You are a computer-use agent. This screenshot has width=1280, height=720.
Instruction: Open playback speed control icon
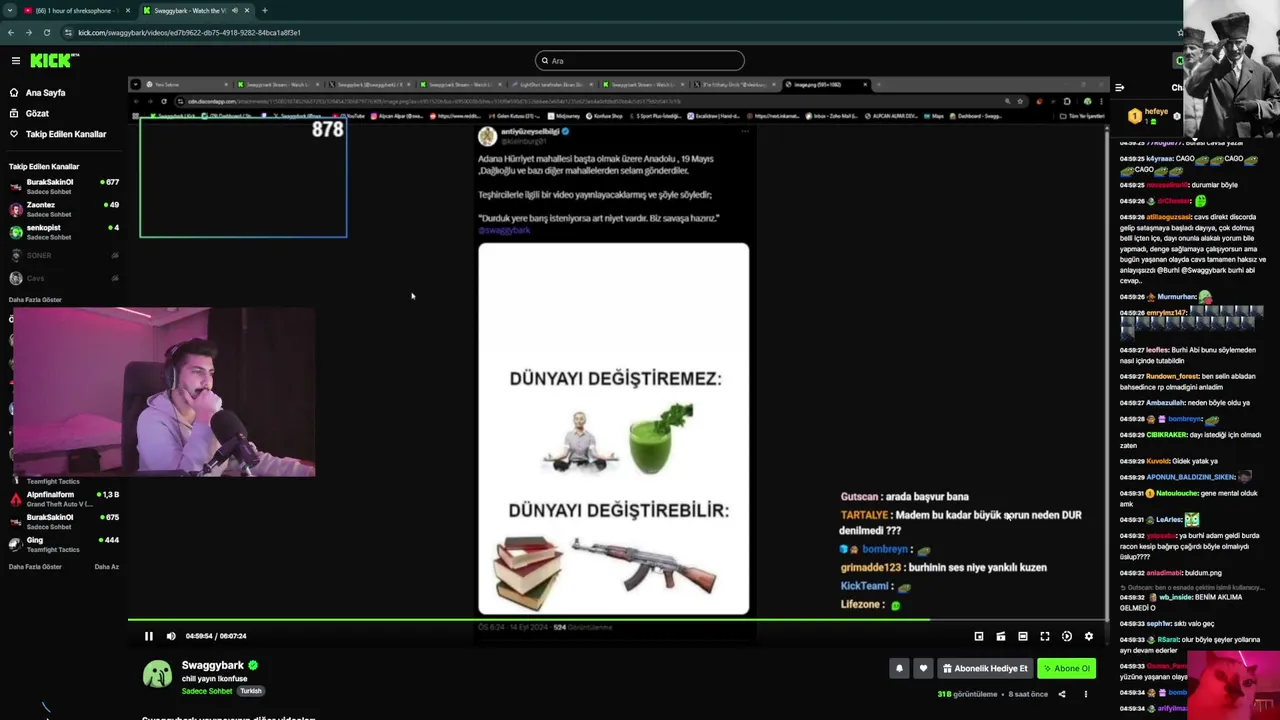pyautogui.click(x=1067, y=636)
